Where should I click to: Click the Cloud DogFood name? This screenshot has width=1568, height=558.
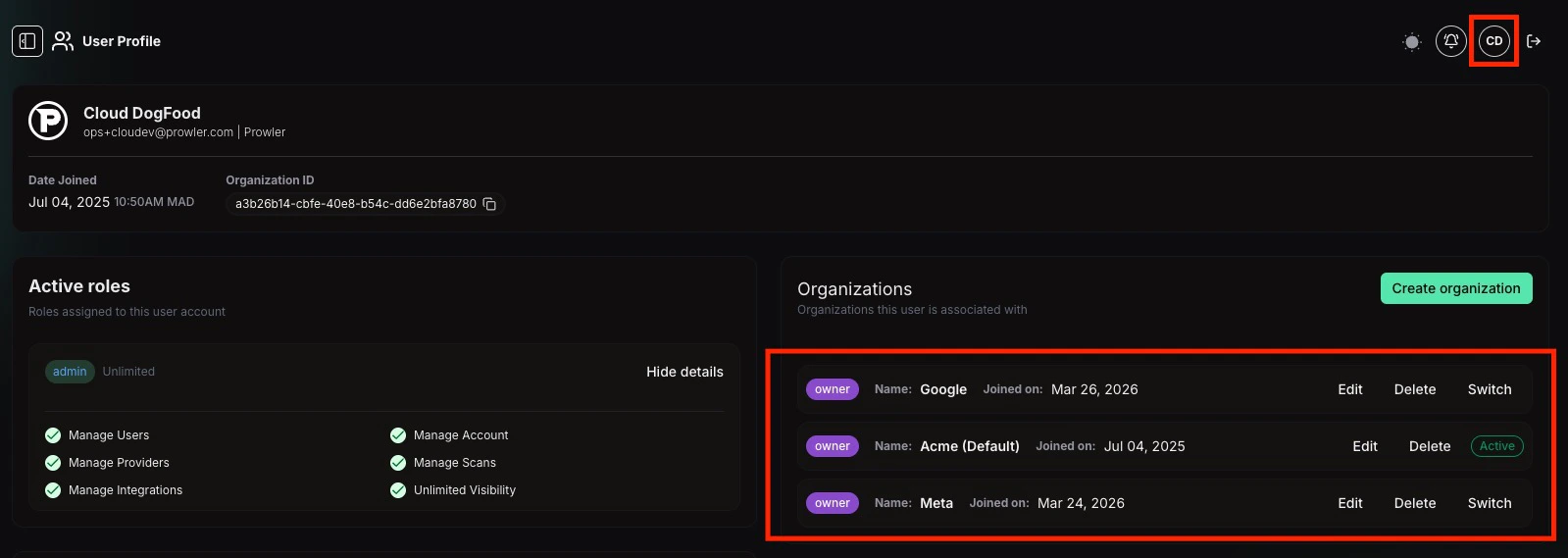[x=142, y=113]
